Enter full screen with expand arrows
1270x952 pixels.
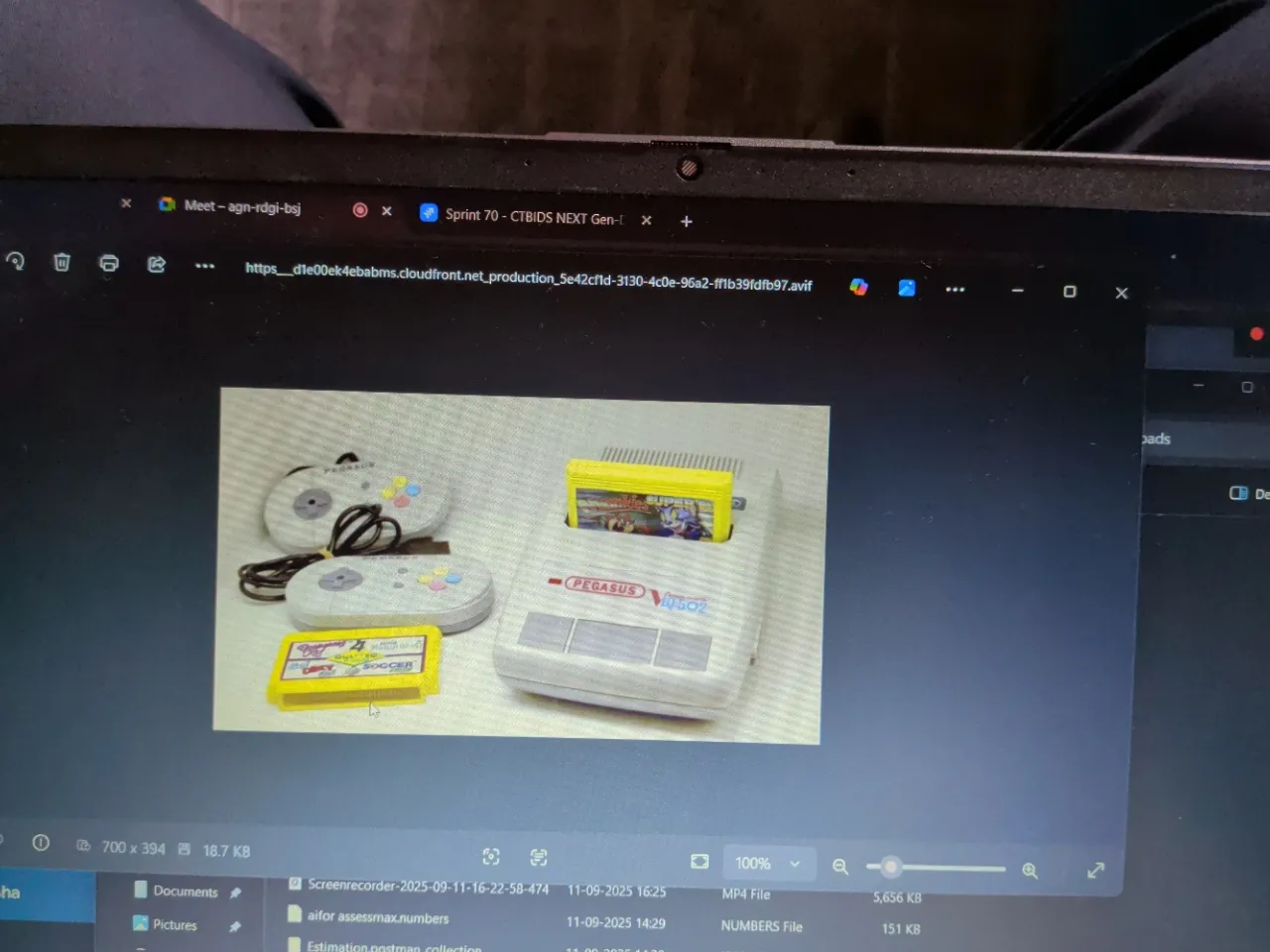[1095, 871]
